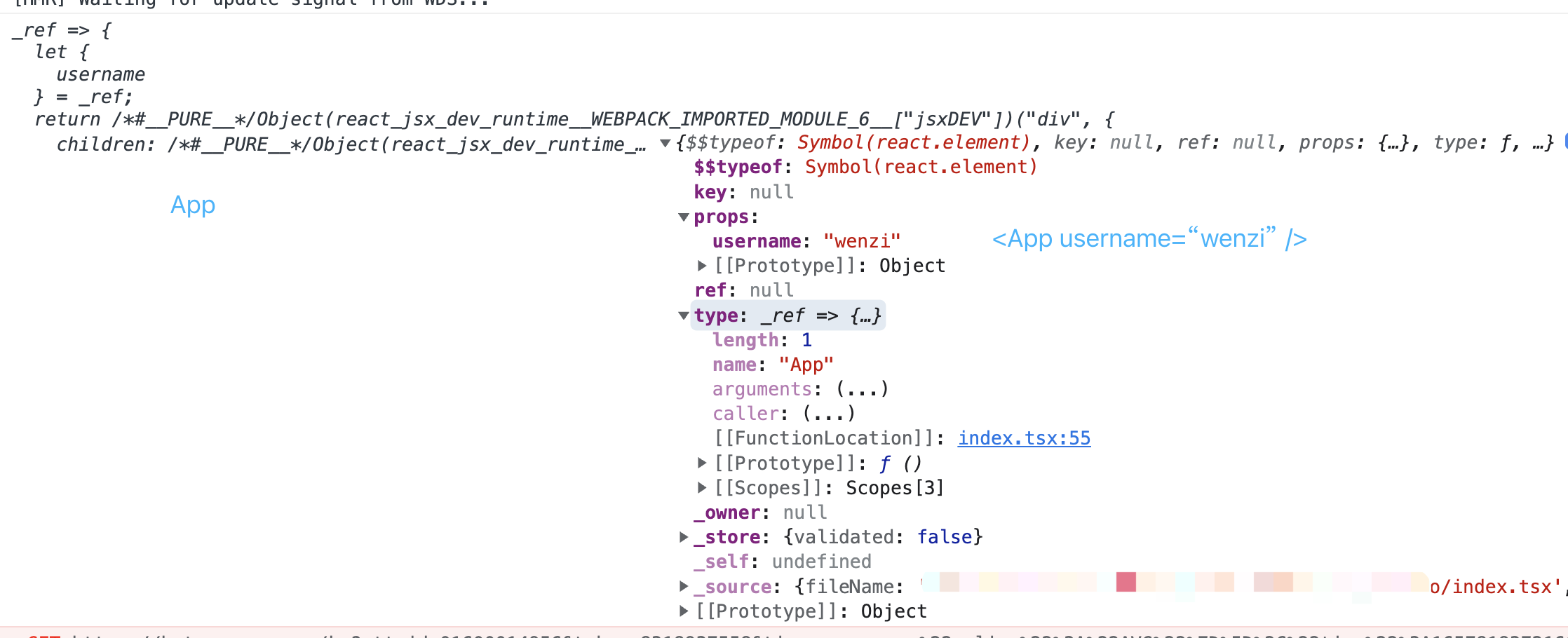Collapse the top-level react.element object

(665, 144)
